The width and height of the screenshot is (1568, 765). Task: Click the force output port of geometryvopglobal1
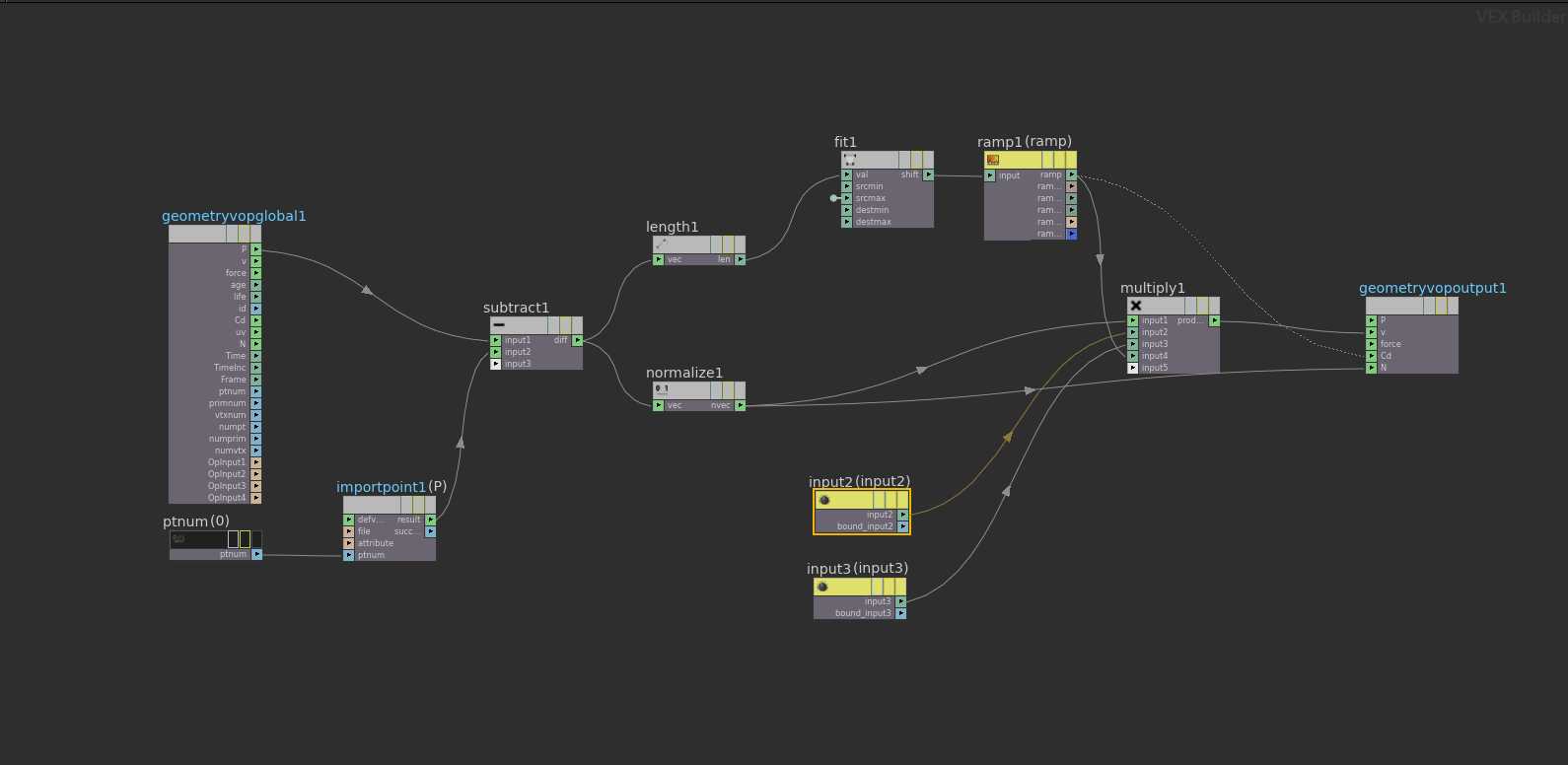pyautogui.click(x=256, y=273)
